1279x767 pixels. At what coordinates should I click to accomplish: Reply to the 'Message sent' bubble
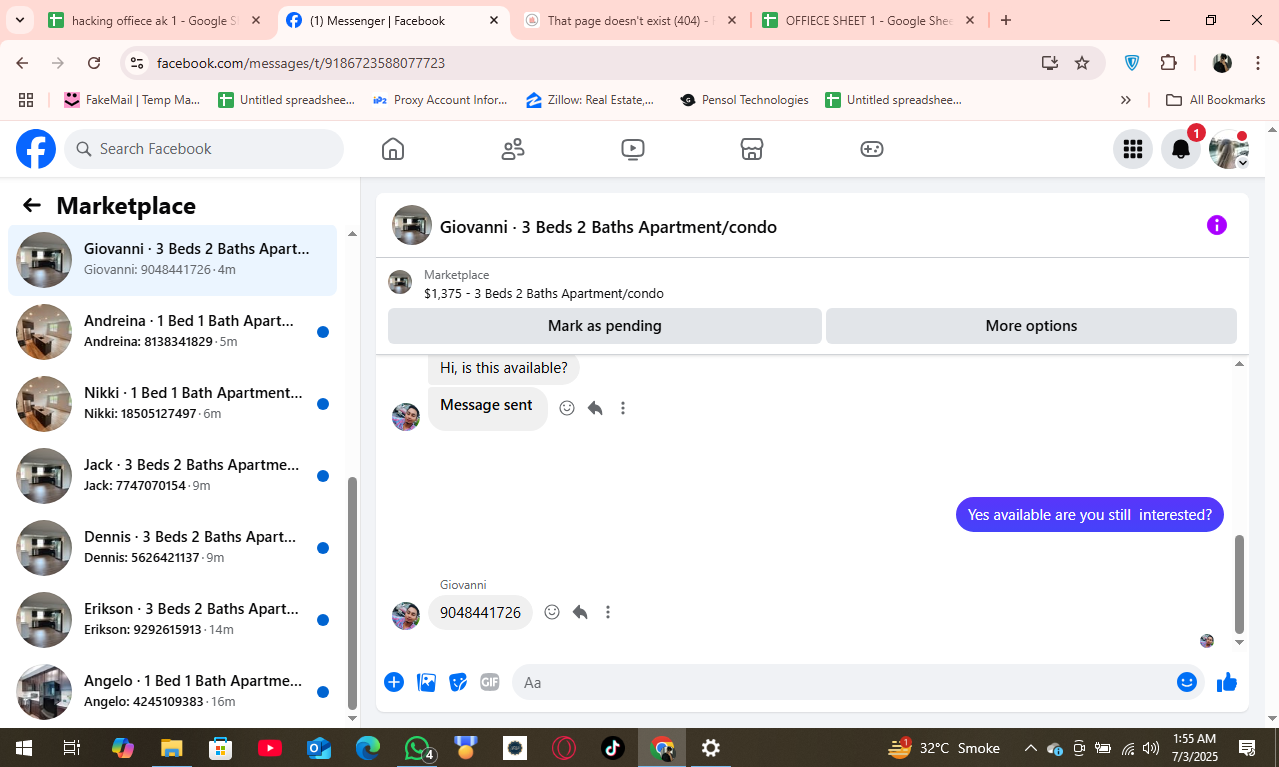coord(595,408)
